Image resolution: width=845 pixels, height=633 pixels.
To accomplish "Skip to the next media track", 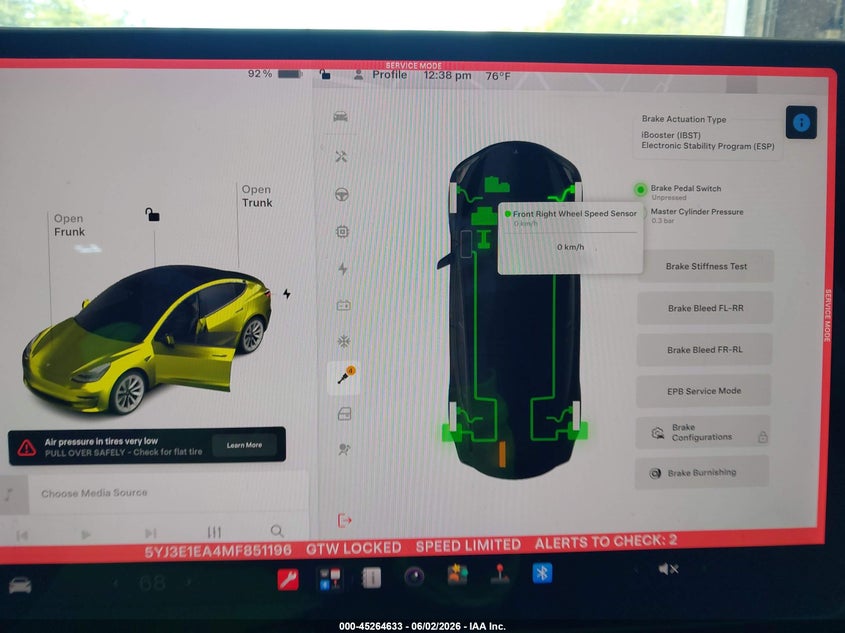I will pos(150,533).
